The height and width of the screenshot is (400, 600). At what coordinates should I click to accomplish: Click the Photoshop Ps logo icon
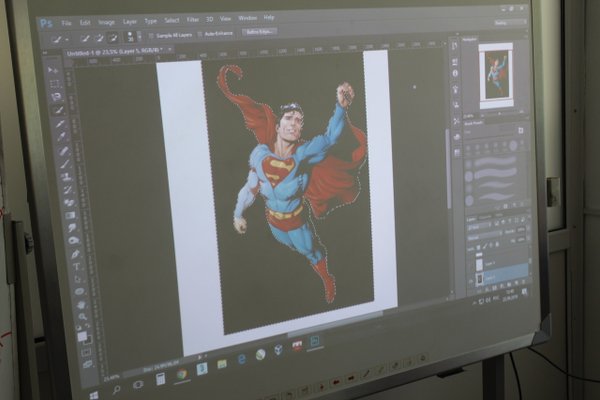[x=46, y=22]
